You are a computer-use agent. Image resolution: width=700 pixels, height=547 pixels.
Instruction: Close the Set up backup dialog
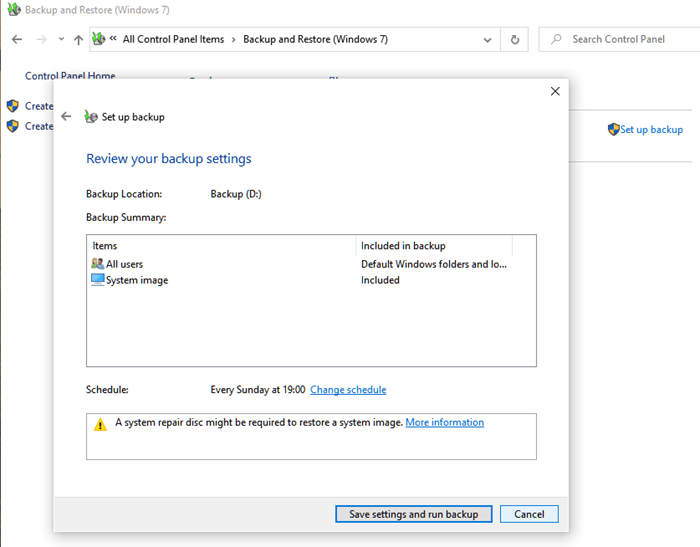pos(555,91)
